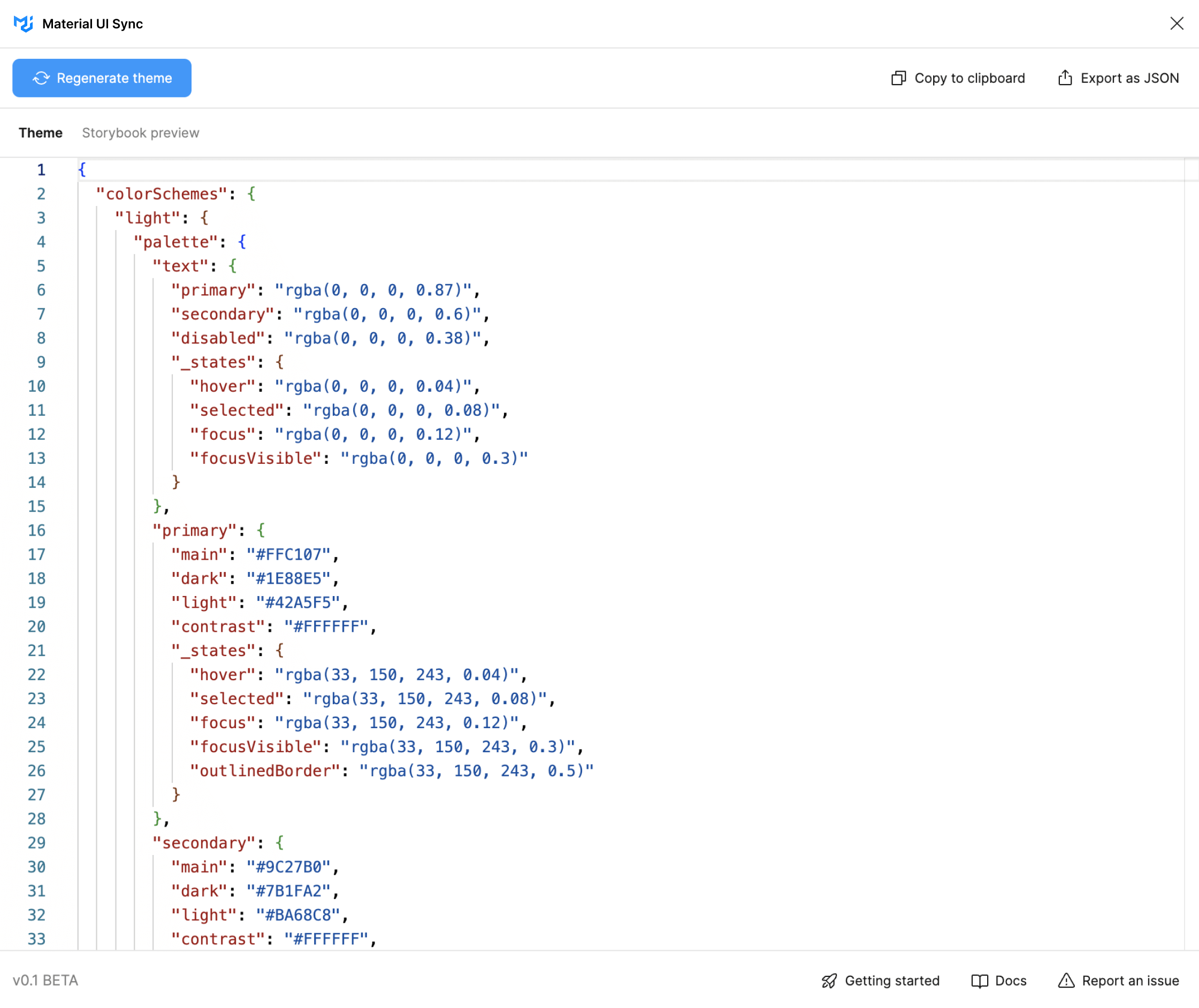Click the Material UI logo icon

point(24,24)
